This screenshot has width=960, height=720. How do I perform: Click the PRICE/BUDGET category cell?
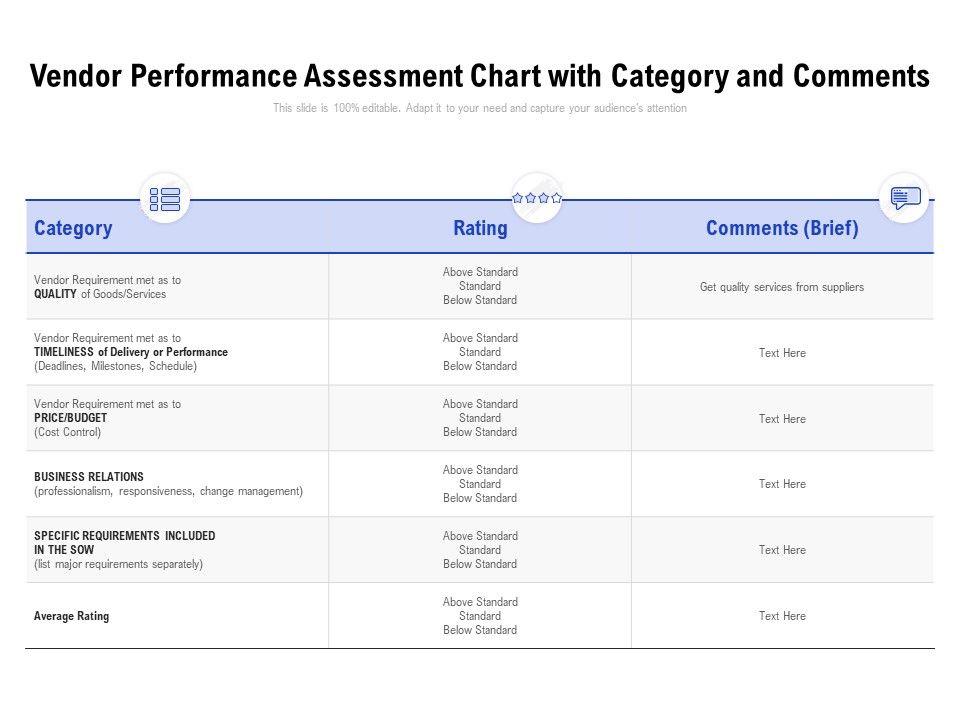tap(108, 418)
